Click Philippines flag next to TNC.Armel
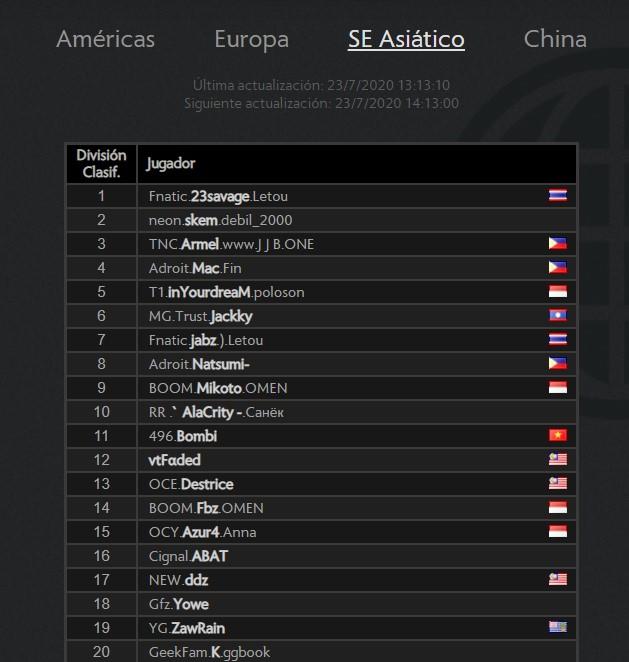Viewport: 629px width, 662px height. click(x=558, y=243)
